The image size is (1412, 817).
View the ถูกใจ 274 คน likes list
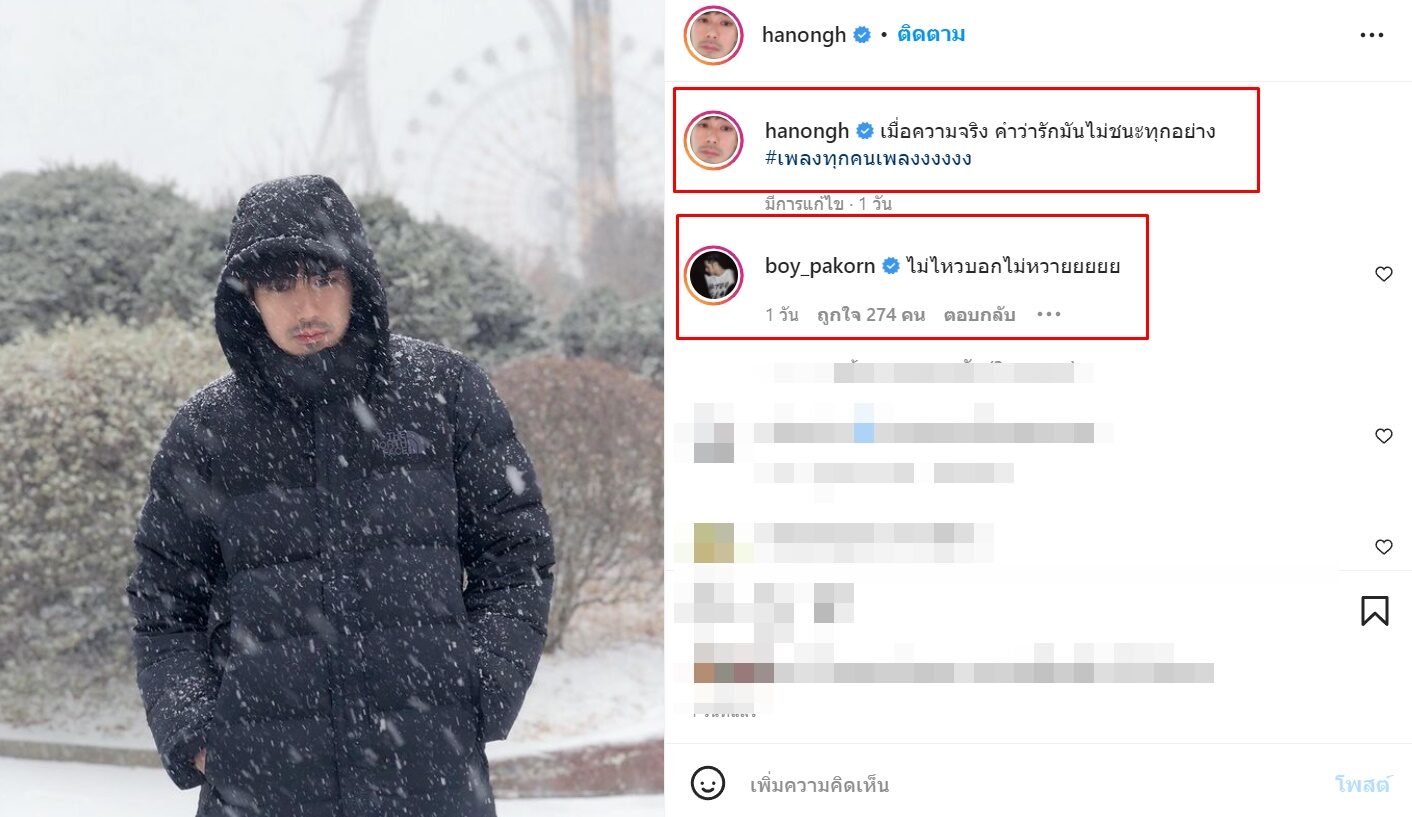tap(870, 315)
